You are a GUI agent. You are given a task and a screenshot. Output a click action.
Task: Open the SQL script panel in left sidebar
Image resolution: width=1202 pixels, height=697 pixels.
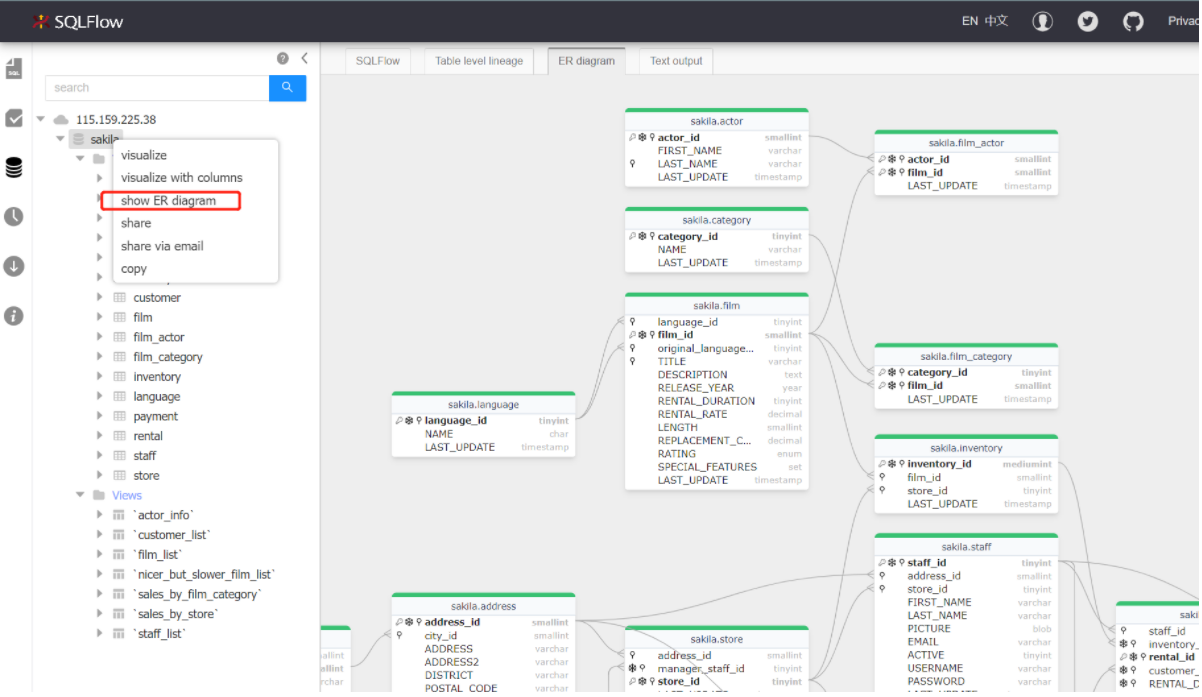[13, 68]
